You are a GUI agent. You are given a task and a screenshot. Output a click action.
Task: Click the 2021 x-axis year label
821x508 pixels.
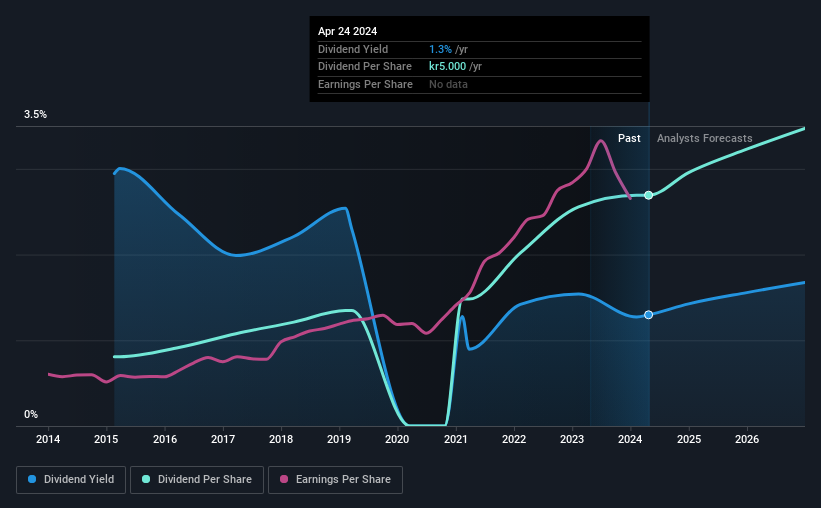456,439
